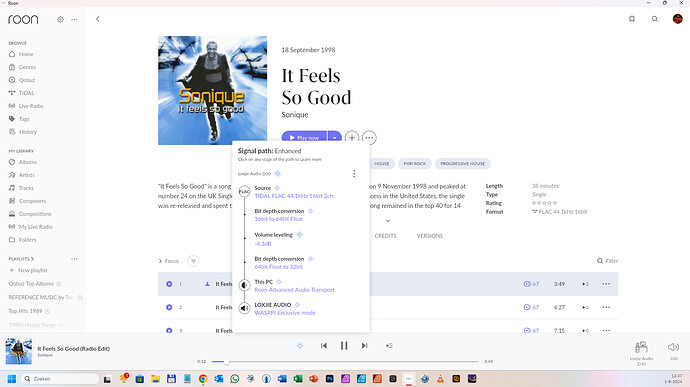Open the signal path three-dot menu
Screen dimensions: 690x387
point(354,173)
